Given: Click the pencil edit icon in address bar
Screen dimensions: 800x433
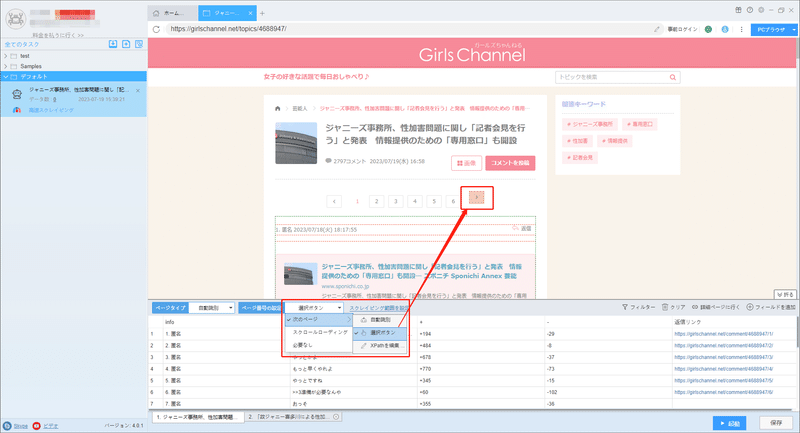Looking at the screenshot, I should click(657, 29).
